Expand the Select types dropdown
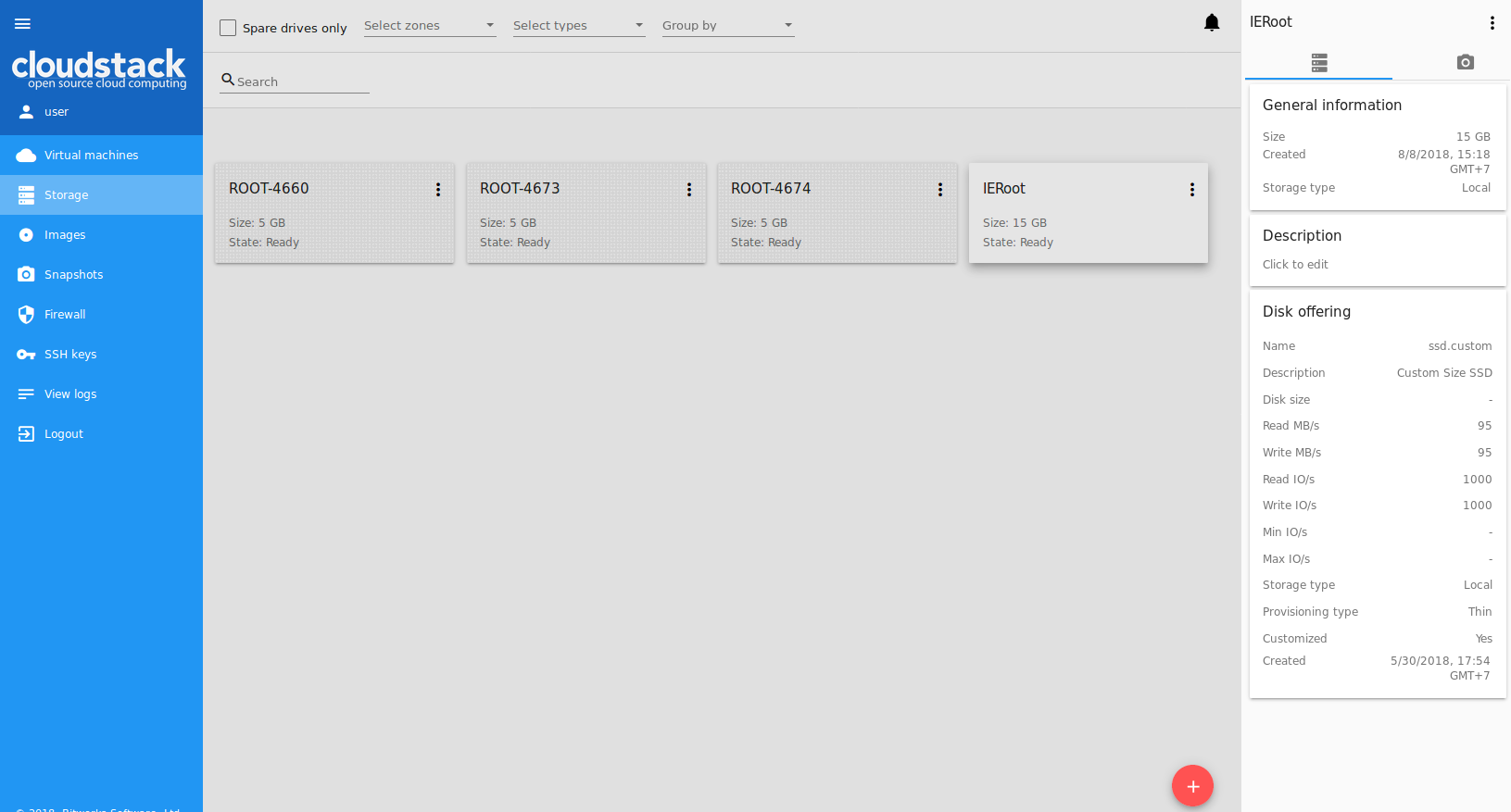The height and width of the screenshot is (812, 1511). point(579,26)
